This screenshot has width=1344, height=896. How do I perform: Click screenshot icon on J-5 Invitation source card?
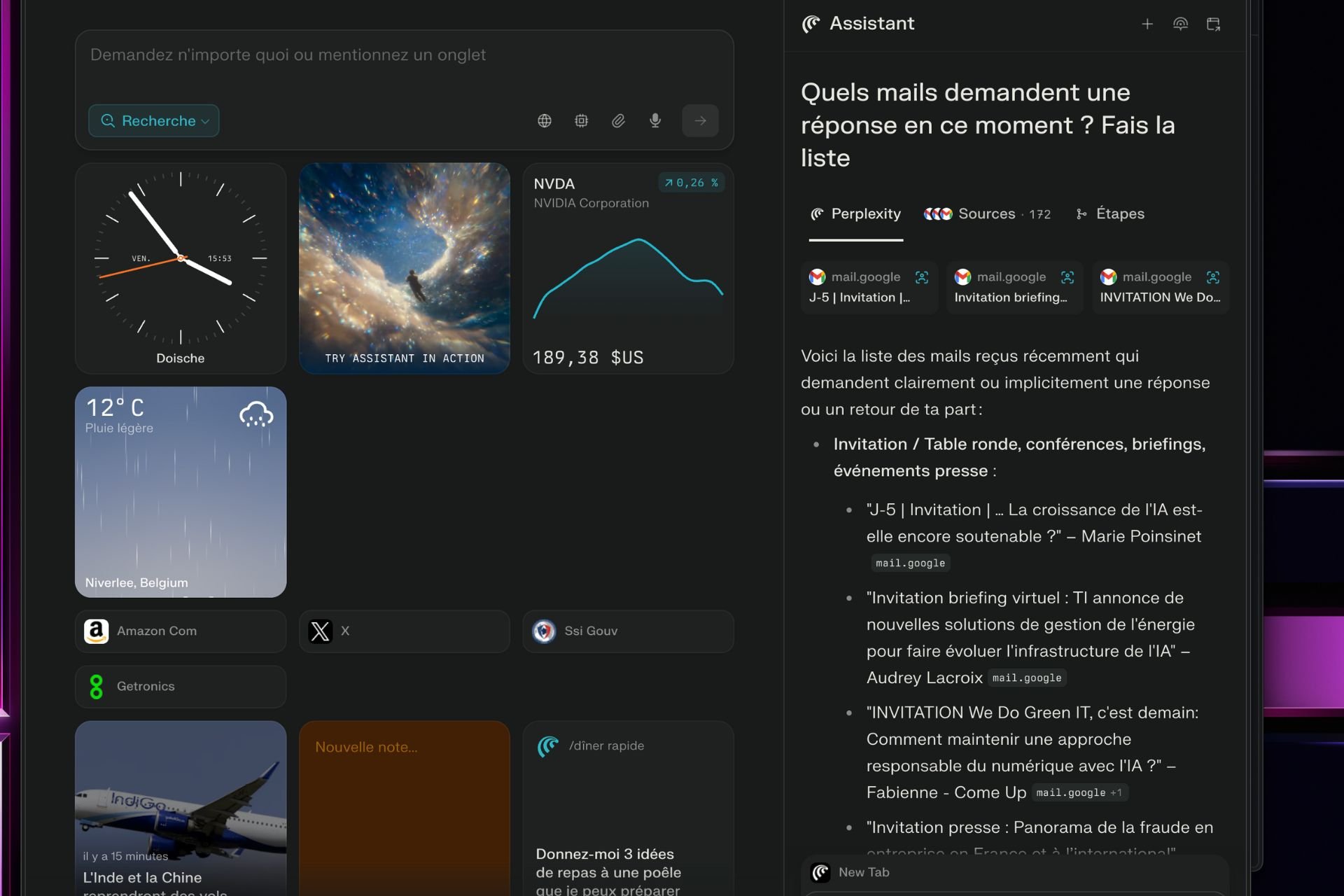(922, 277)
